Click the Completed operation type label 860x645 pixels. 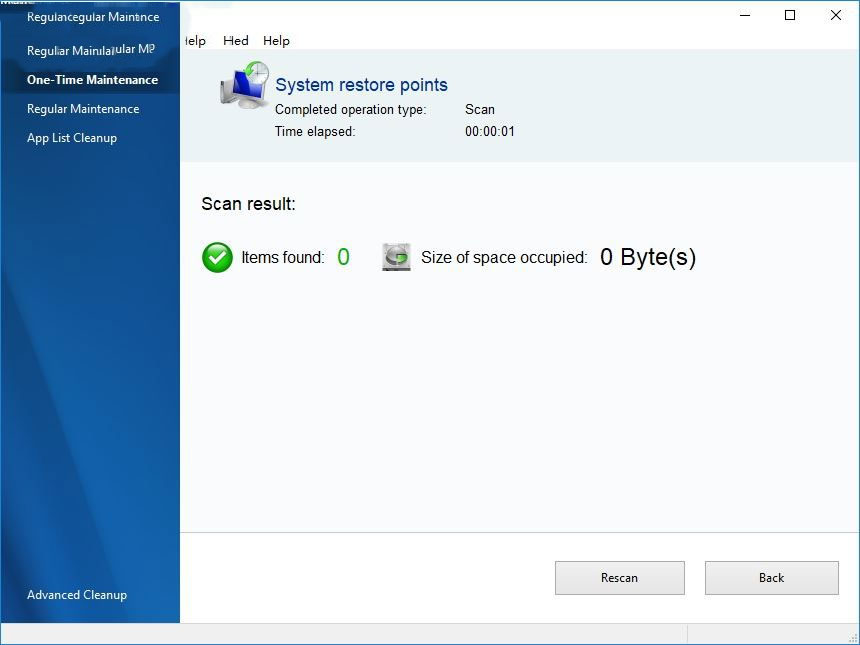pyautogui.click(x=350, y=110)
